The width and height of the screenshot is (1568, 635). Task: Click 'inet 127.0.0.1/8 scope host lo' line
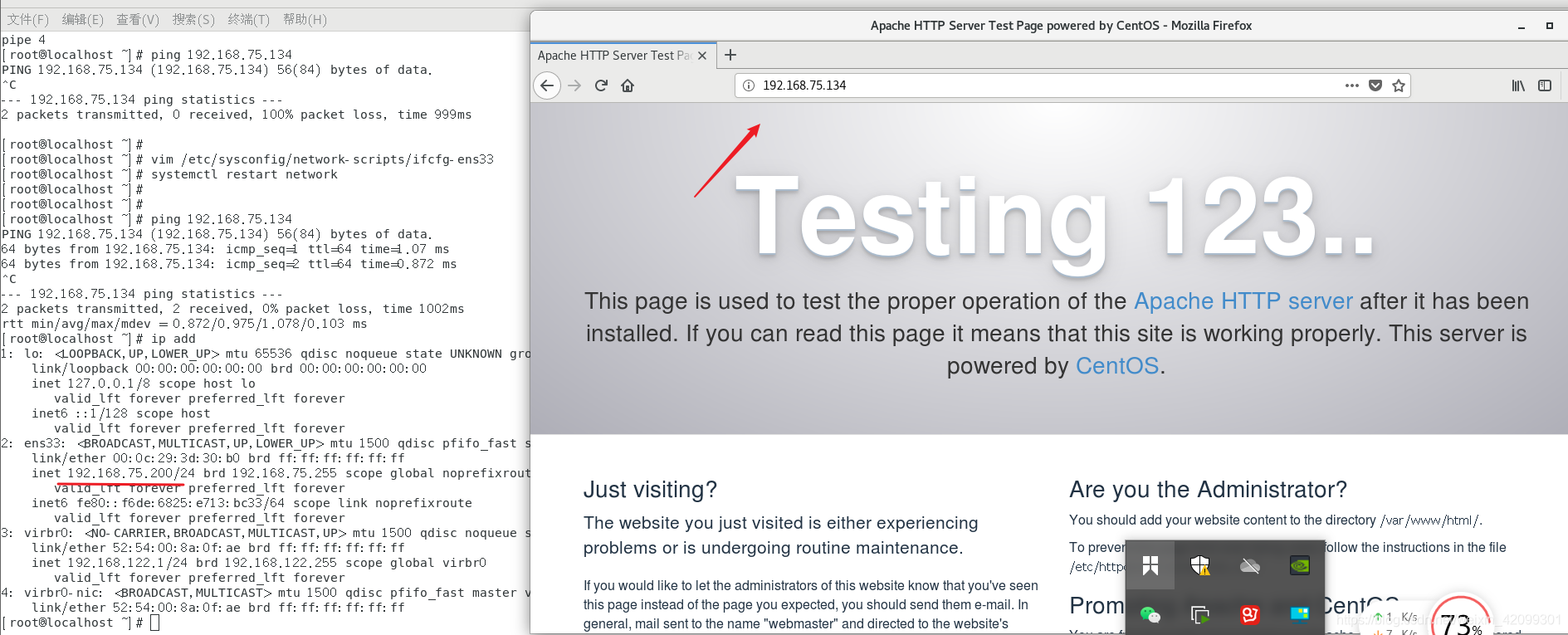tap(144, 383)
